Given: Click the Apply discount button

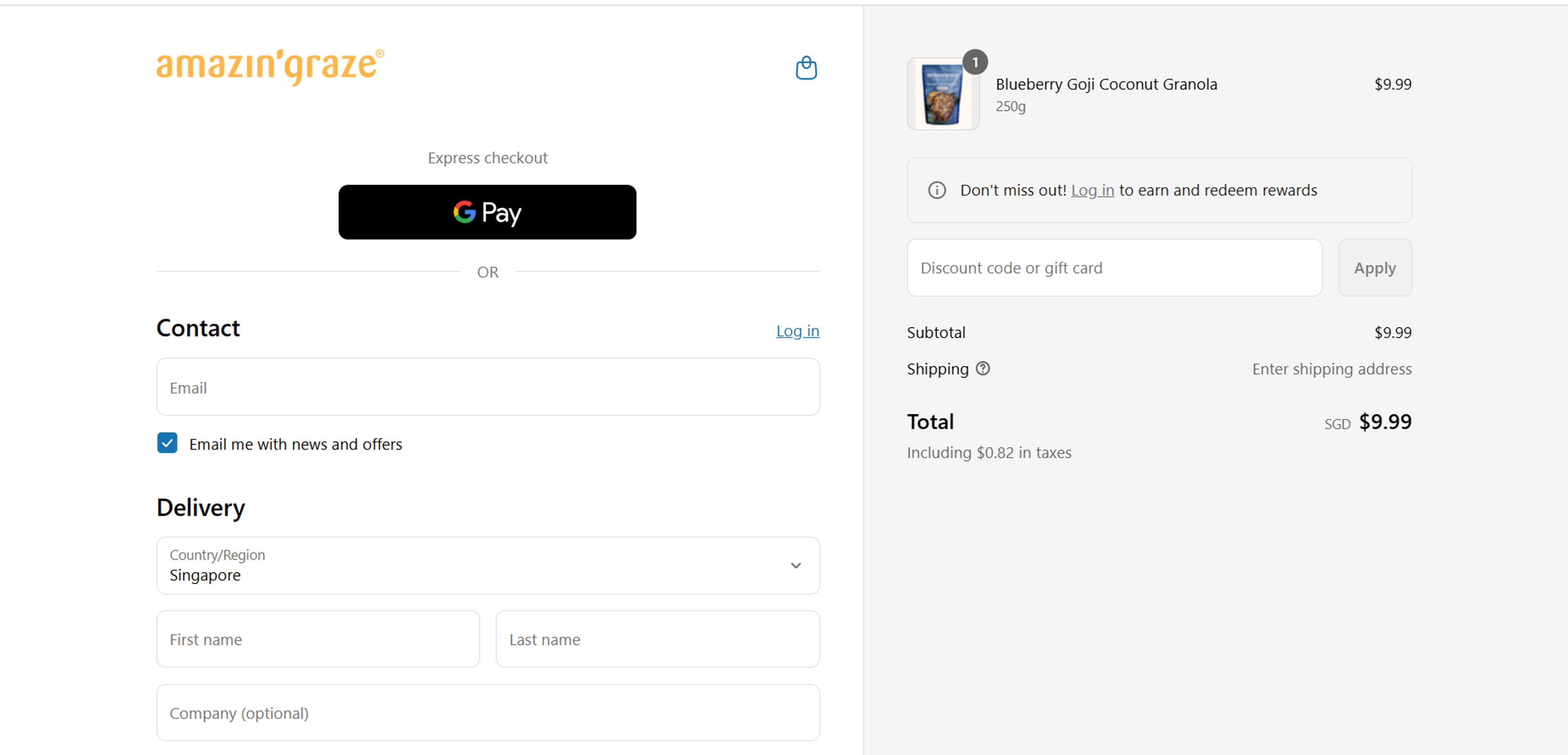Looking at the screenshot, I should pos(1374,267).
